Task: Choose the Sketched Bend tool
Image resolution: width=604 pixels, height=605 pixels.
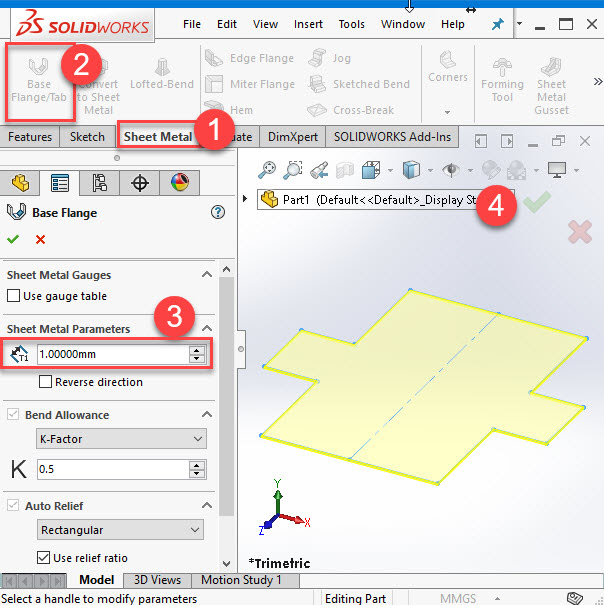Action: tap(359, 84)
